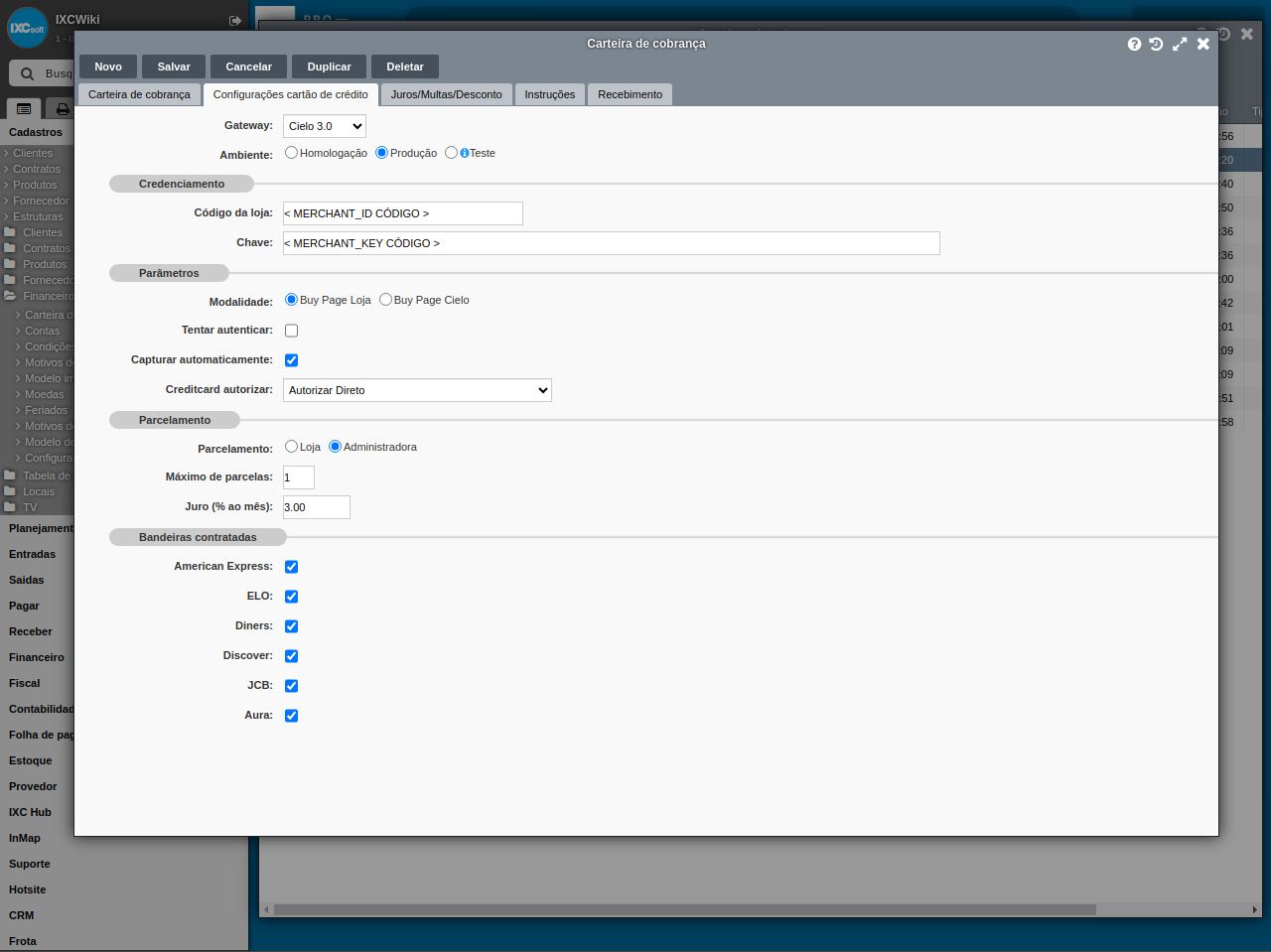Click the open Financeiro folder icon
The height and width of the screenshot is (952, 1271).
click(x=10, y=296)
